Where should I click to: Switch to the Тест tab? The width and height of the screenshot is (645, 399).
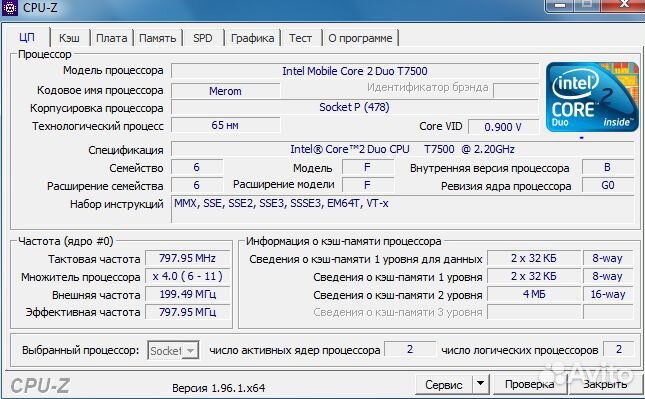(300, 38)
